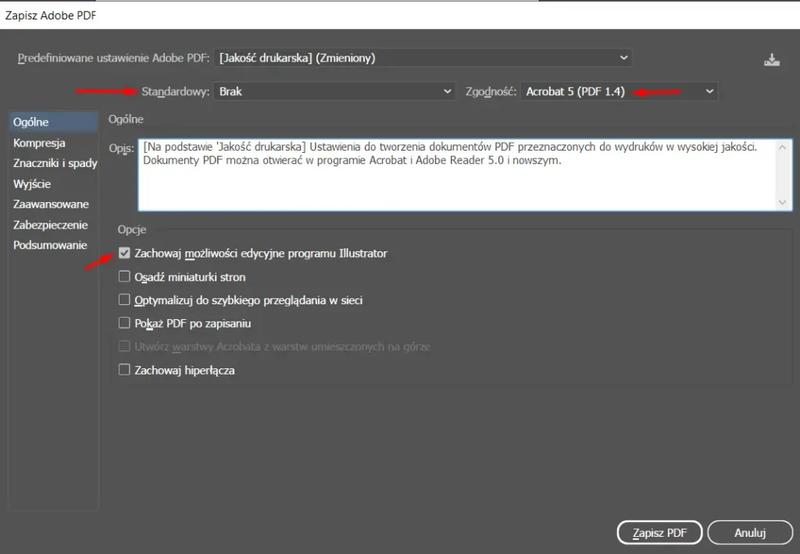Screen dimensions: 800x554
Task: Enable Optymalizuj do szybkiego przeglądania w sieci
Action: point(124,300)
